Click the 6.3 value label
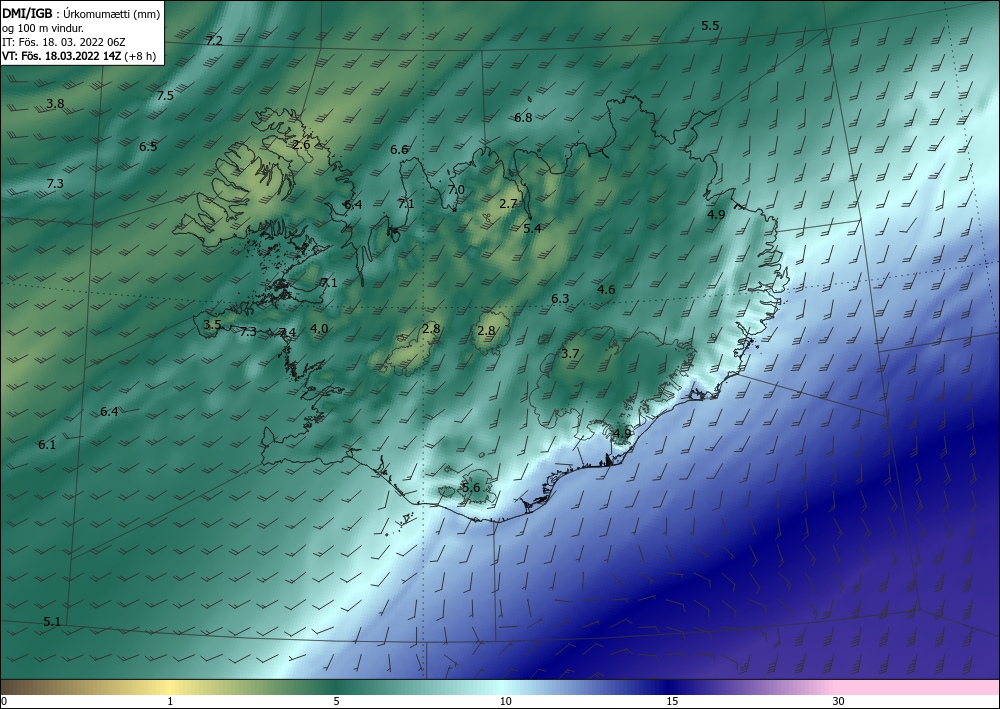The width and height of the screenshot is (1000, 709). pyautogui.click(x=560, y=299)
